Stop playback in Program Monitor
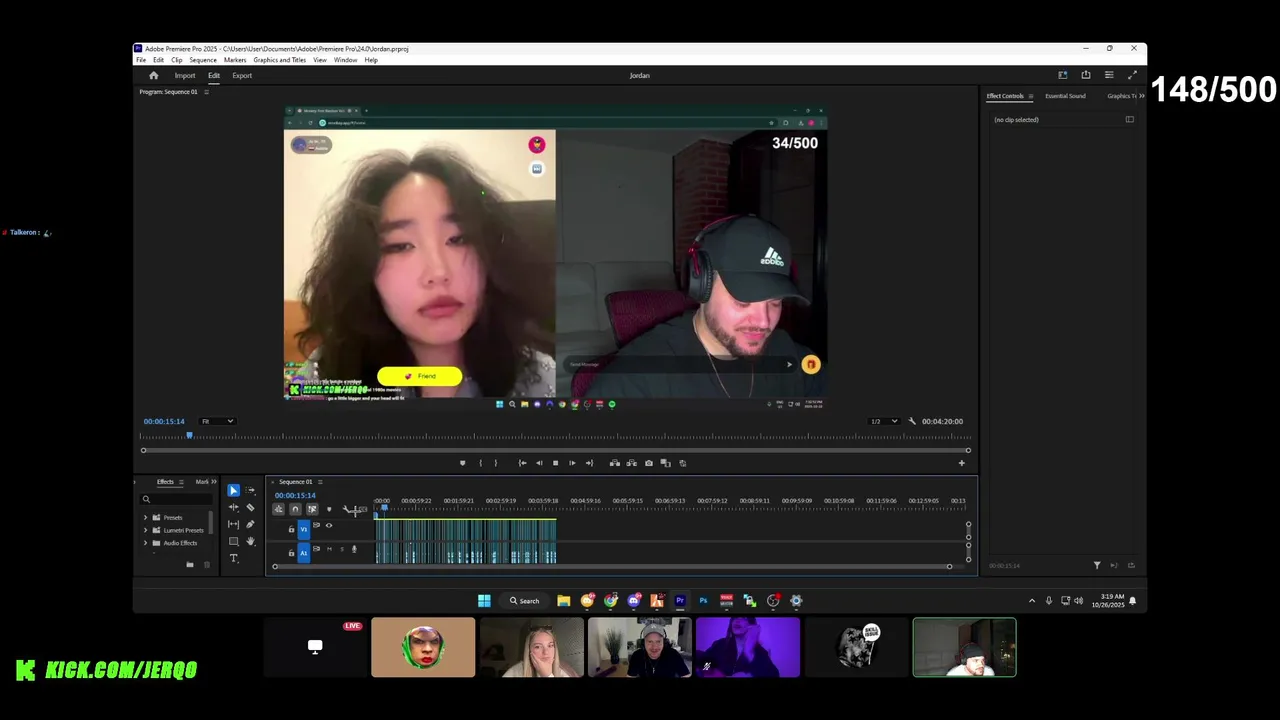 click(555, 463)
